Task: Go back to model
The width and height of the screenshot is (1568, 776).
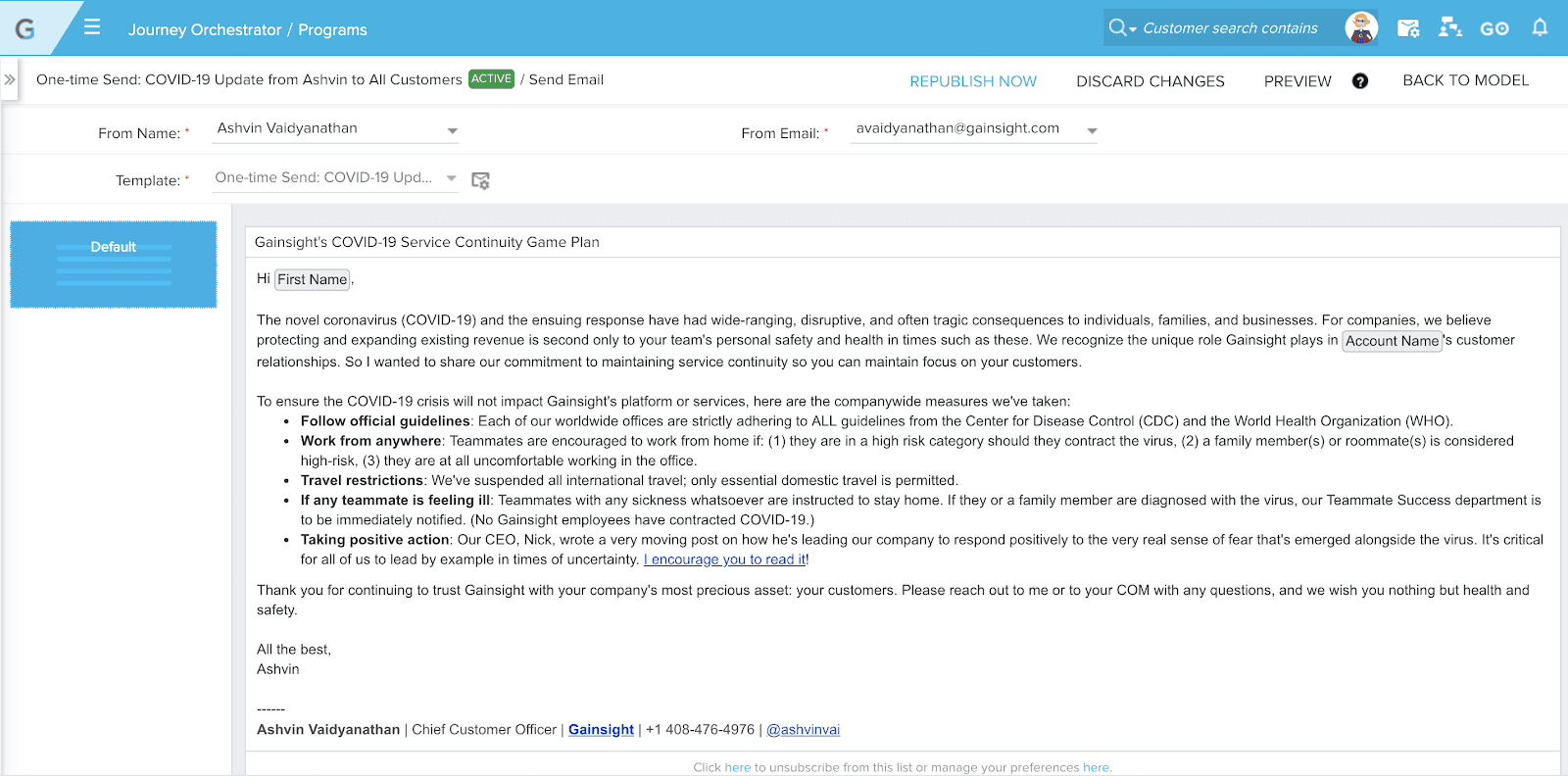Action: click(x=1465, y=80)
